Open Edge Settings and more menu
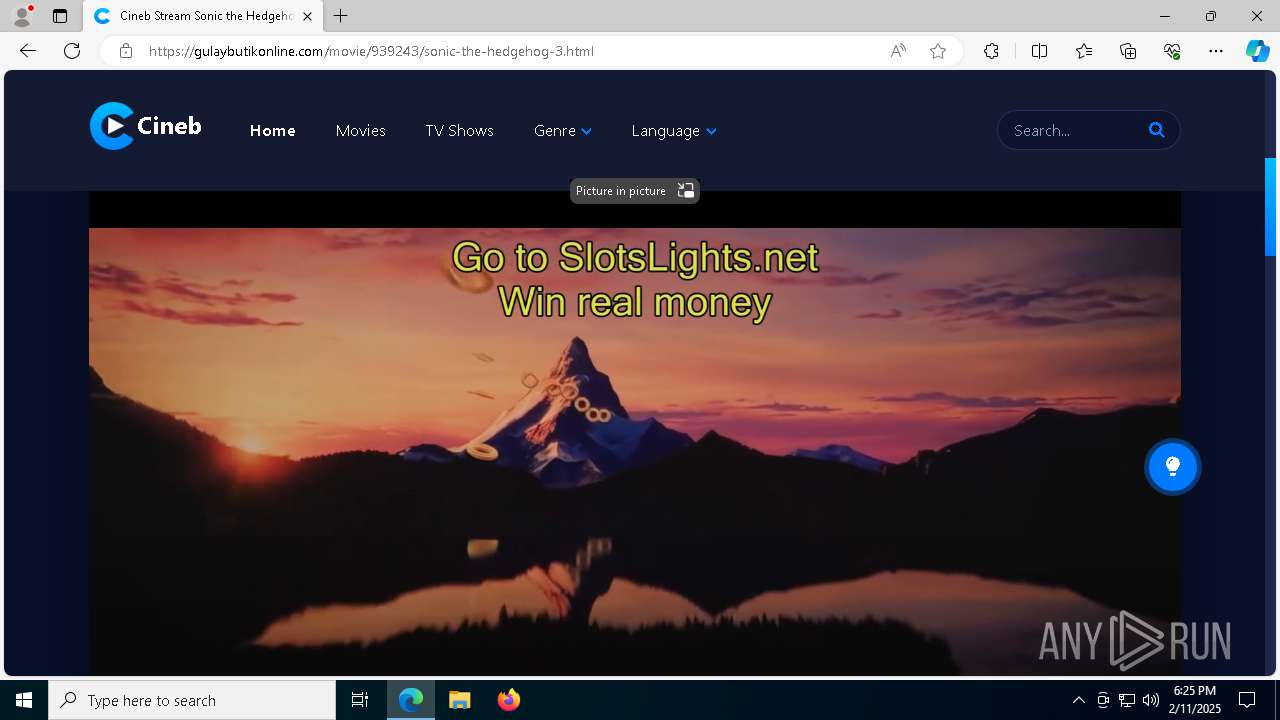Screen dimensions: 1280x720 coord(1216,51)
